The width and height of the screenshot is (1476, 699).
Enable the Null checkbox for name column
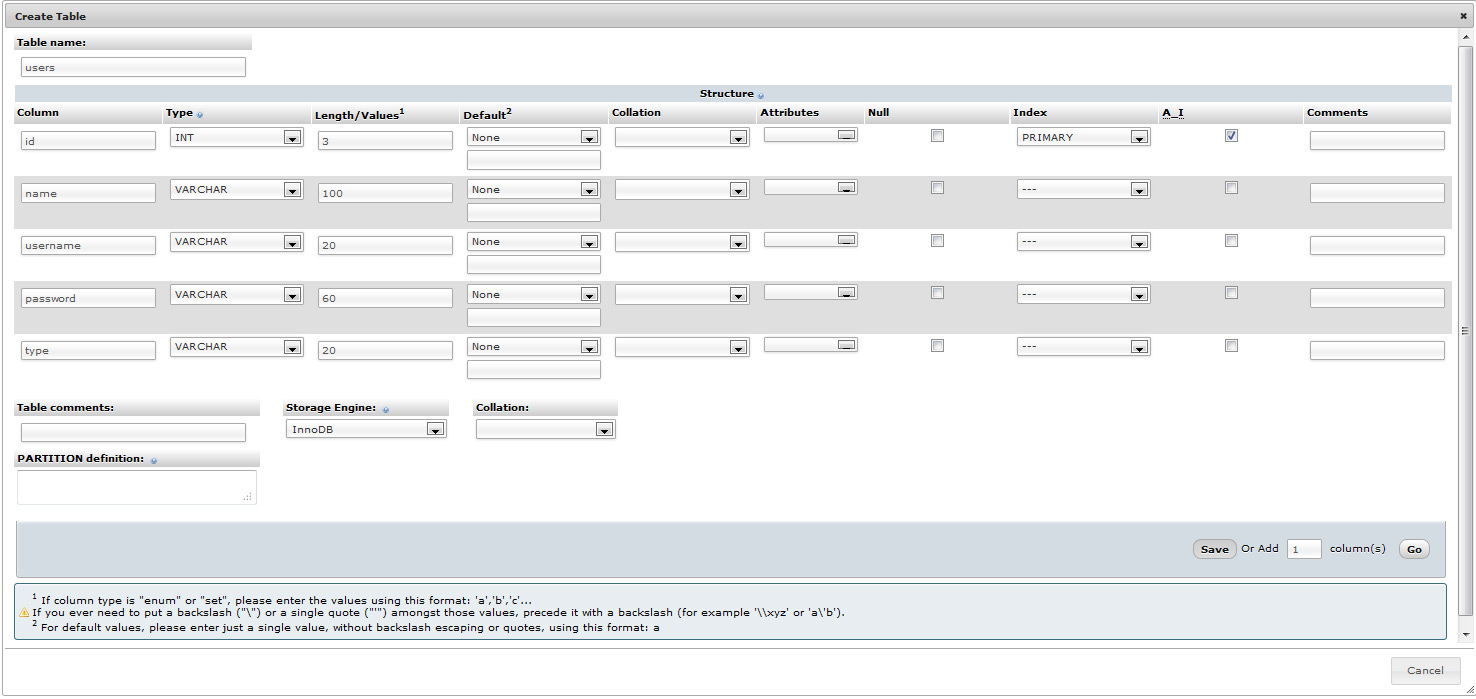[x=937, y=188]
